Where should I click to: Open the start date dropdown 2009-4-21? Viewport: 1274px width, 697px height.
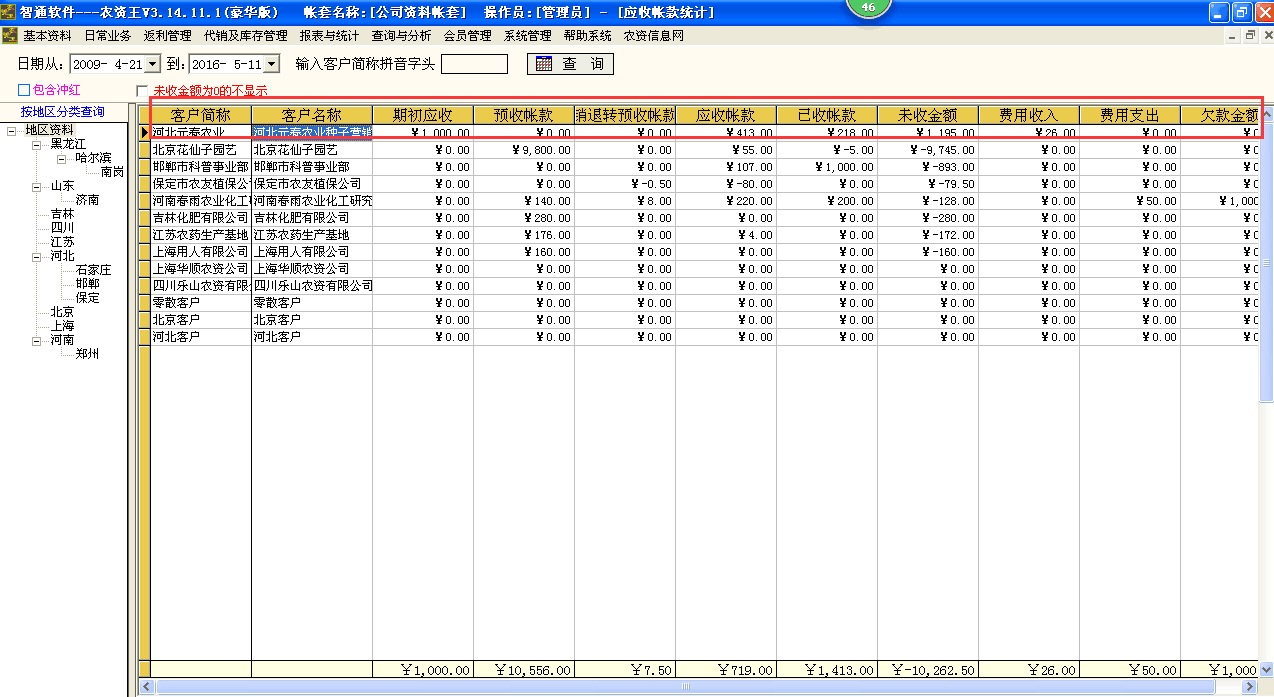click(152, 64)
